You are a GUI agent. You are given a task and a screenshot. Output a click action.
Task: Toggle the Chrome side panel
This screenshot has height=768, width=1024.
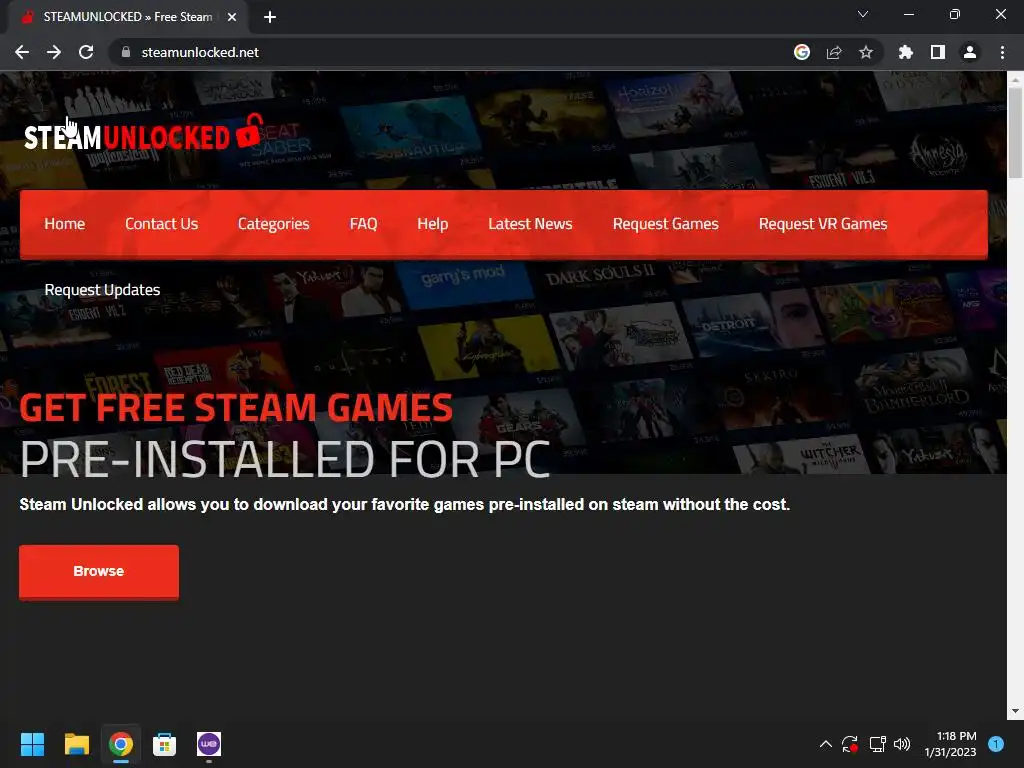(x=938, y=52)
